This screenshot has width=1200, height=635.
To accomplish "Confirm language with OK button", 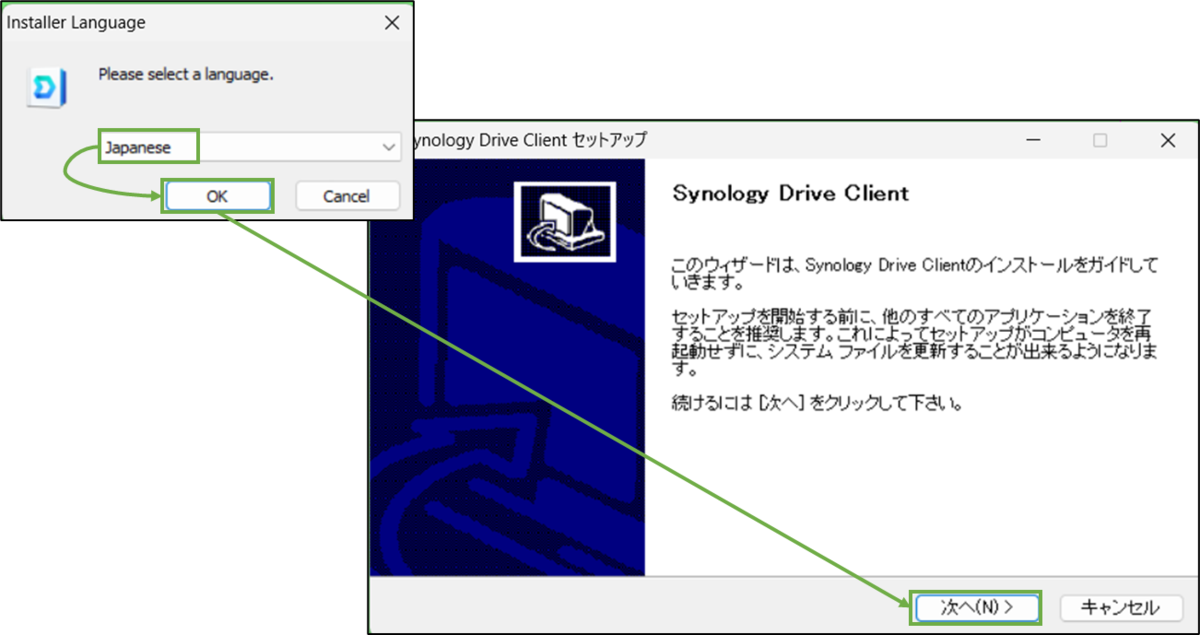I will [x=218, y=196].
